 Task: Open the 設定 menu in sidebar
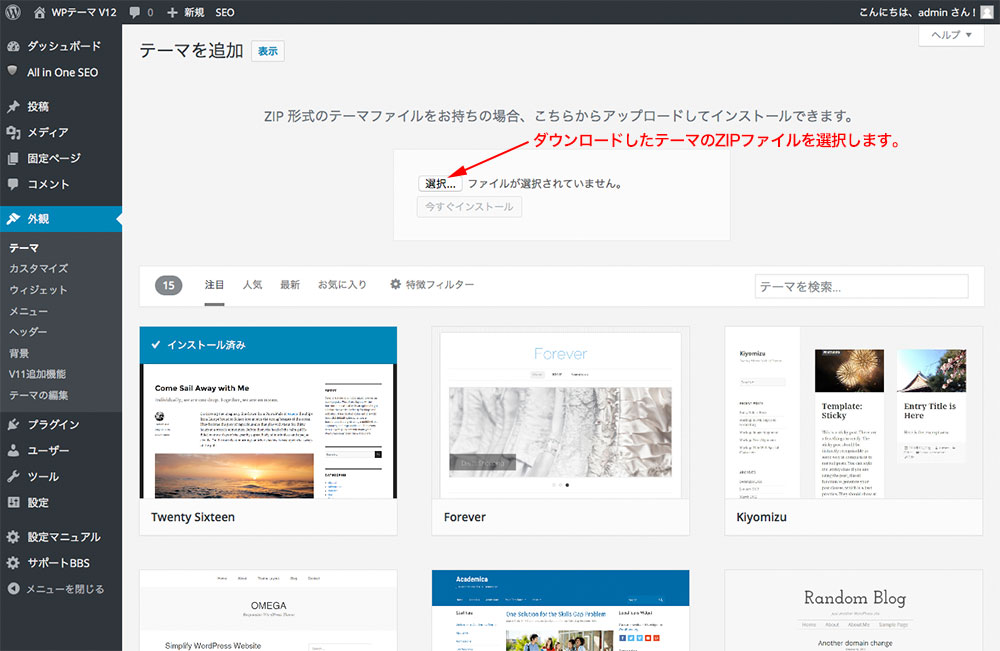(38, 502)
